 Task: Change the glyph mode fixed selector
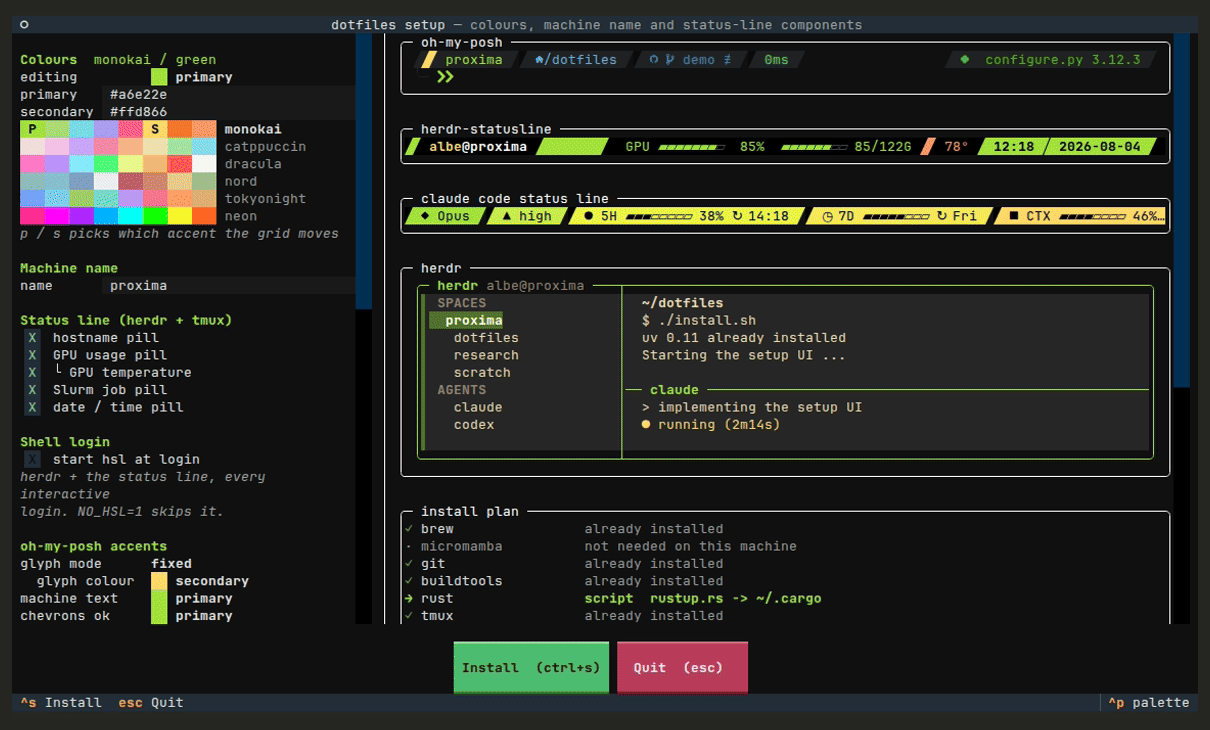click(171, 564)
